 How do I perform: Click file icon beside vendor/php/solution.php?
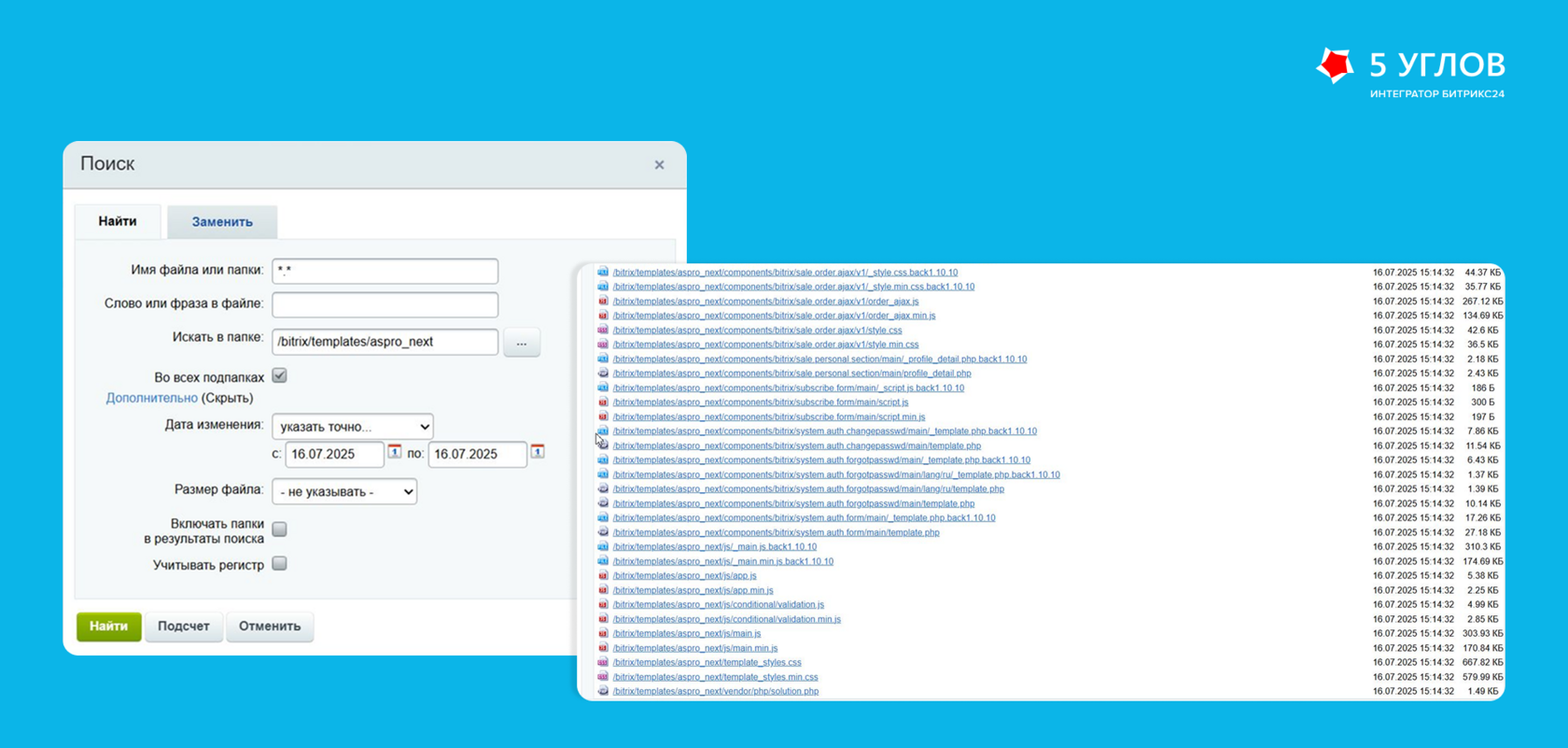pos(603,691)
